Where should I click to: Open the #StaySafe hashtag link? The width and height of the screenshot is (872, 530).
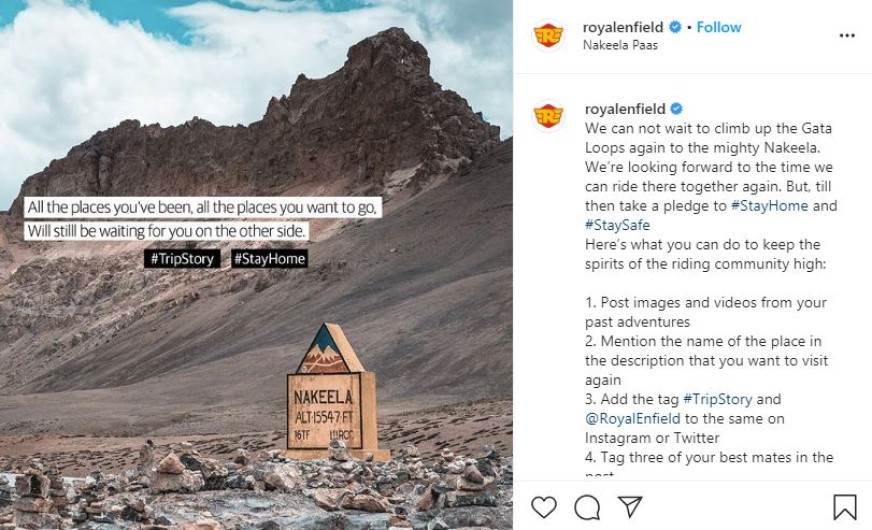pyautogui.click(x=617, y=225)
